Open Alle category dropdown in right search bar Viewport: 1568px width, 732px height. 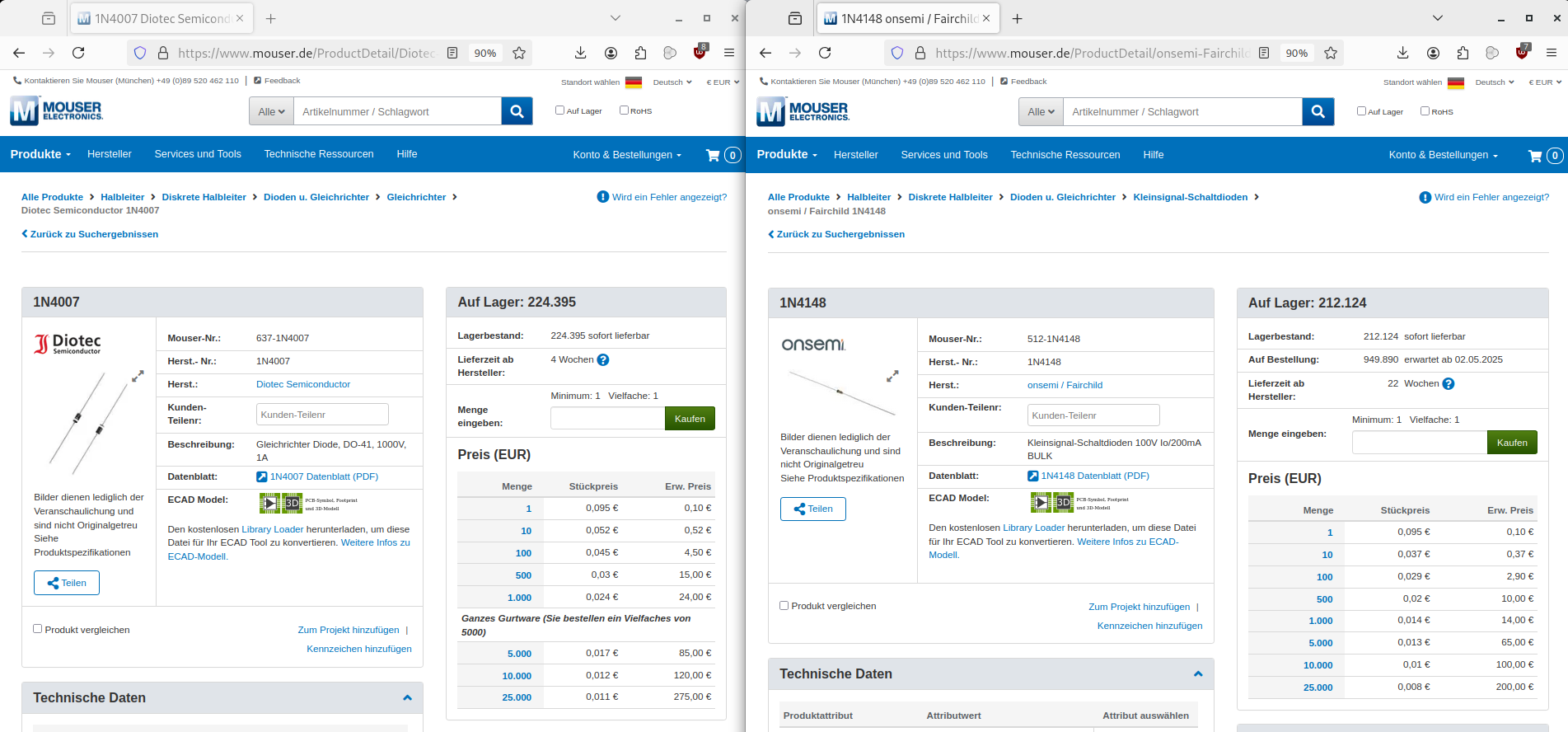1041,111
